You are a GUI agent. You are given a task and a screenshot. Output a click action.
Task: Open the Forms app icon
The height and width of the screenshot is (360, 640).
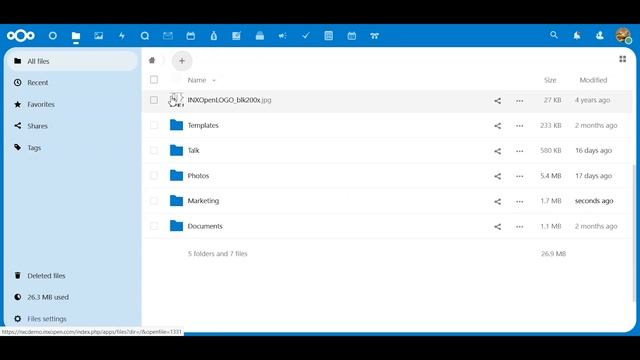329,36
